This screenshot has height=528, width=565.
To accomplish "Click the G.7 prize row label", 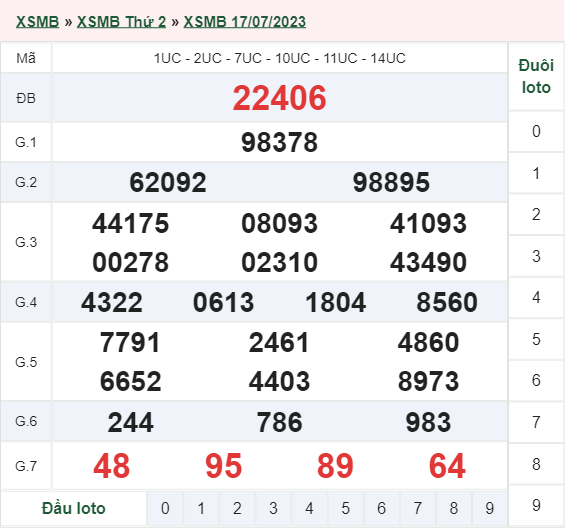I will pyautogui.click(x=26, y=466).
